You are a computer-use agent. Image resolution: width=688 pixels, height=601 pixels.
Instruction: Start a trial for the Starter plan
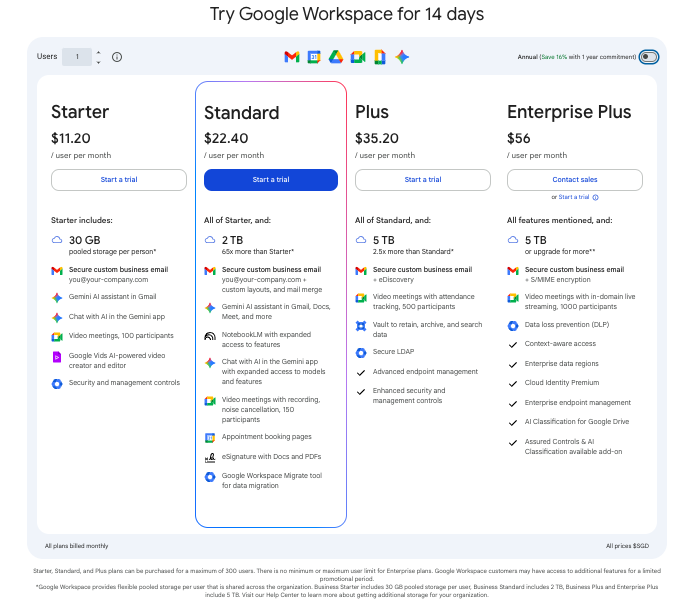[x=119, y=180]
